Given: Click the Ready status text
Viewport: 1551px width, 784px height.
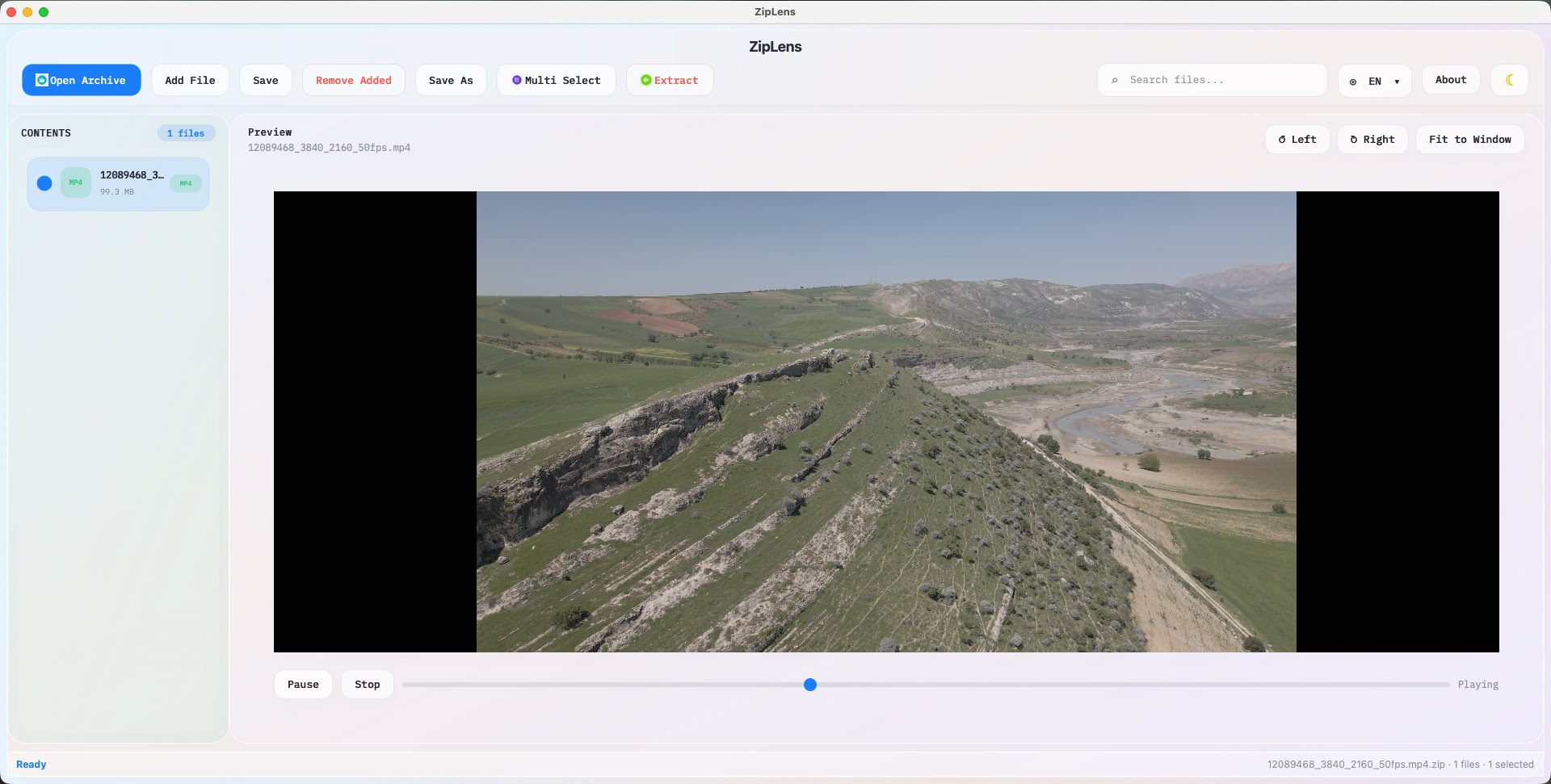Looking at the screenshot, I should pos(31,765).
